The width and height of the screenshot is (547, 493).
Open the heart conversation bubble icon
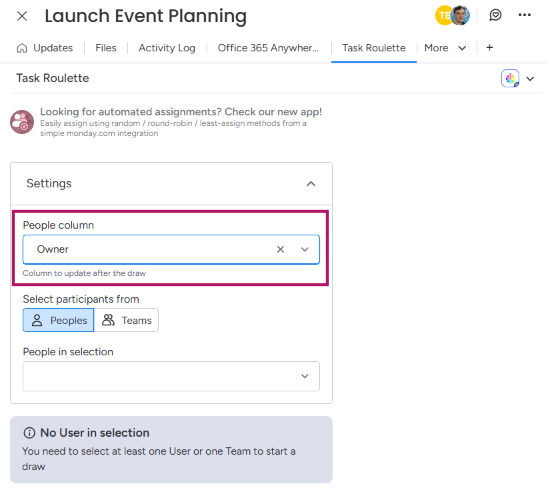tap(495, 15)
